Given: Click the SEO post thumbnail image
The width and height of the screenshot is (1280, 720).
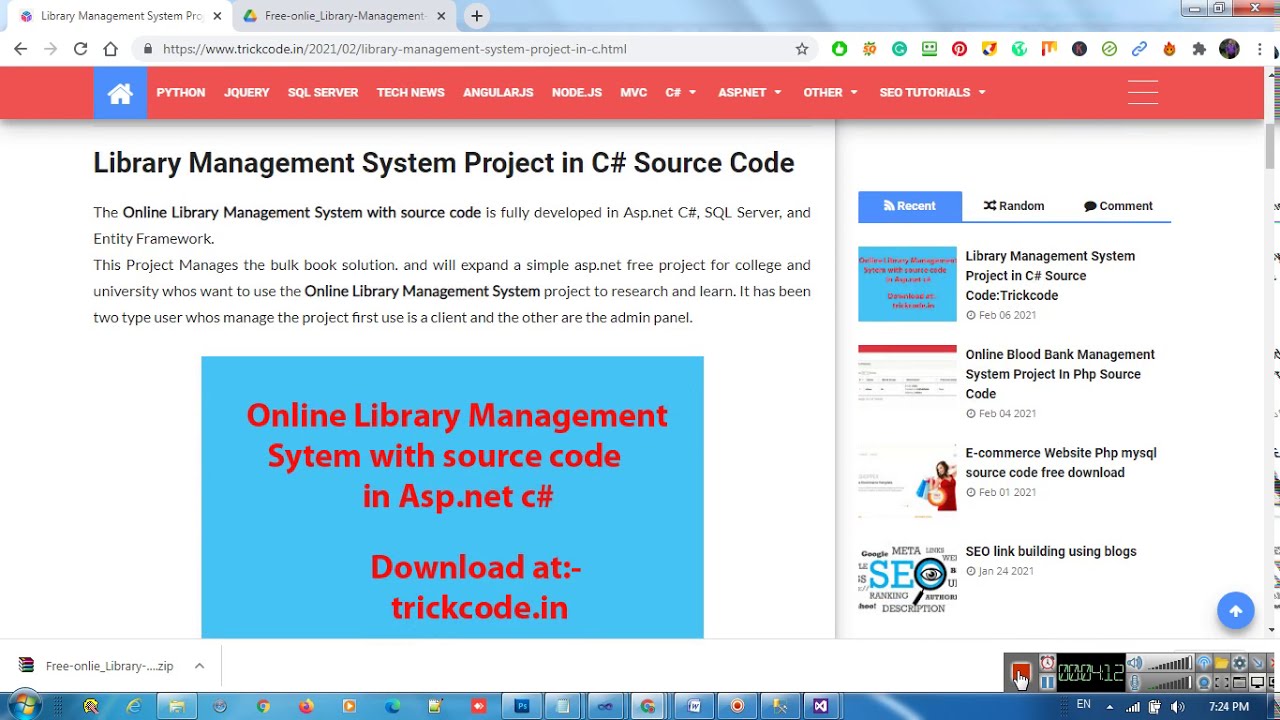Looking at the screenshot, I should pos(907,578).
